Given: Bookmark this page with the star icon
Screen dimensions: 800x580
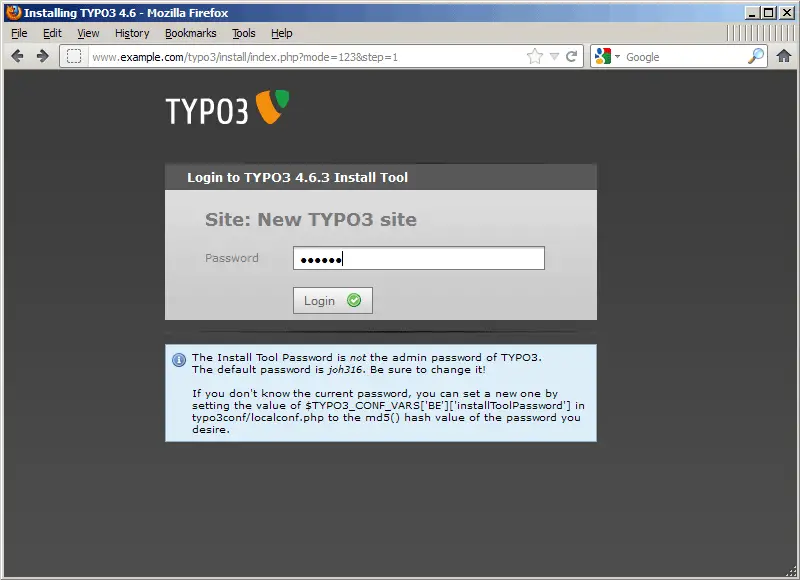Looking at the screenshot, I should [x=535, y=56].
